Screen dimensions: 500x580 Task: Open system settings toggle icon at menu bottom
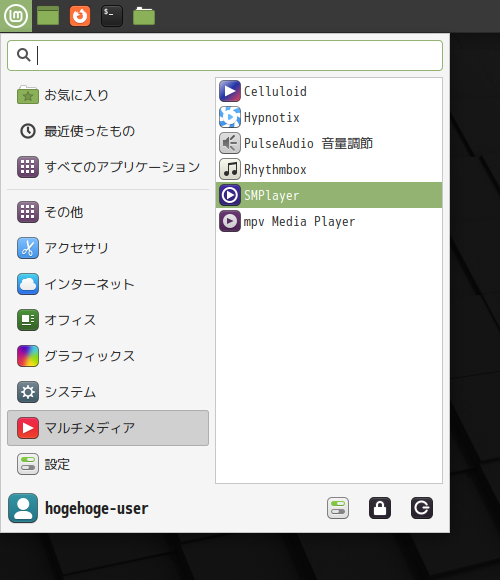pyautogui.click(x=338, y=508)
